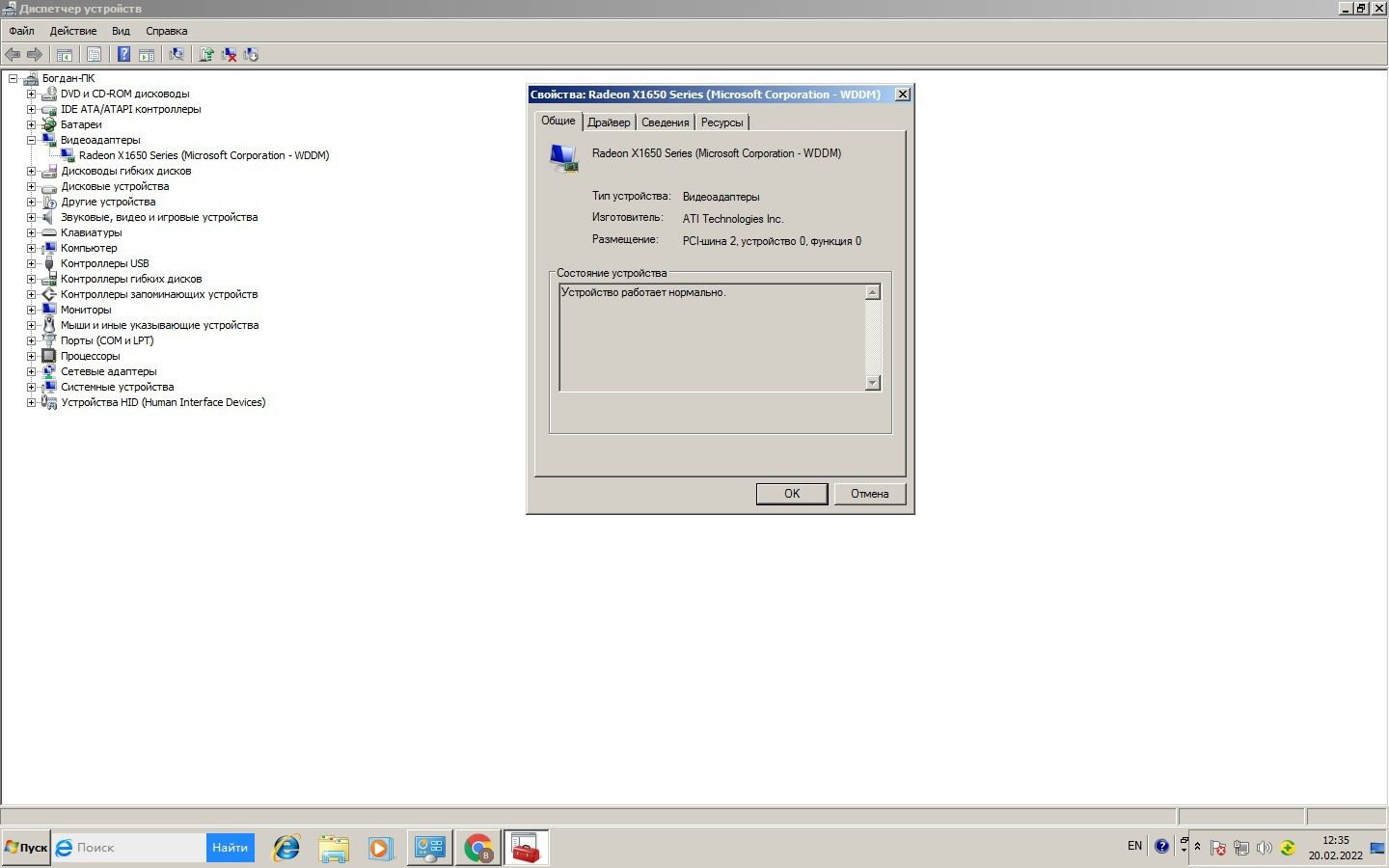Open the Properties toolbar icon
This screenshot has height=868, width=1389.
94,55
